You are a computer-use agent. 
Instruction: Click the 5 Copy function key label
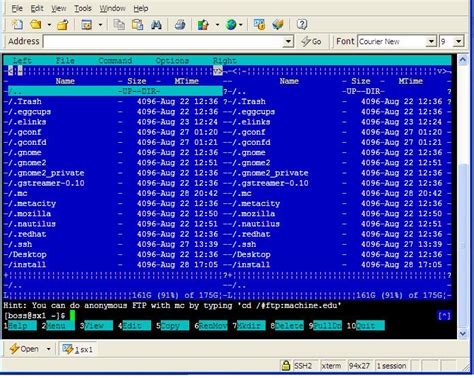coord(173,326)
